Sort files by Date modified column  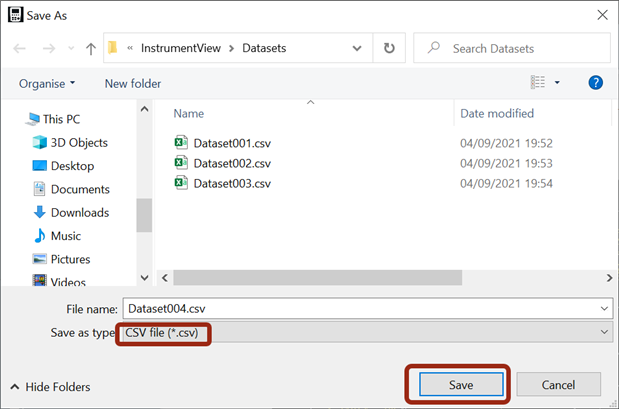click(497, 114)
